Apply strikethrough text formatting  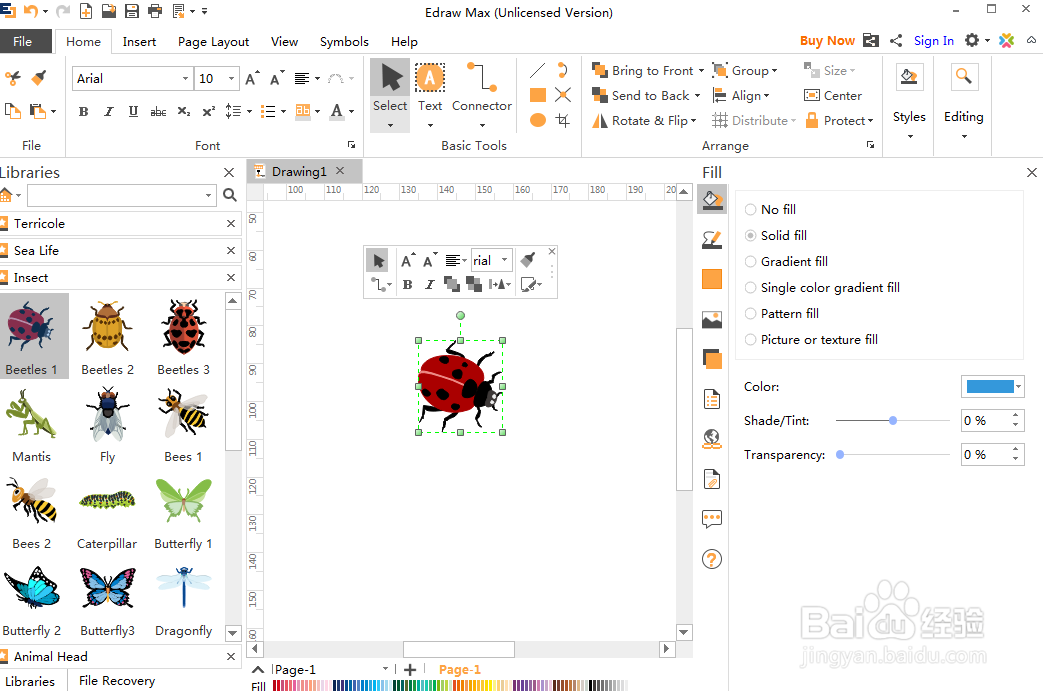(158, 112)
